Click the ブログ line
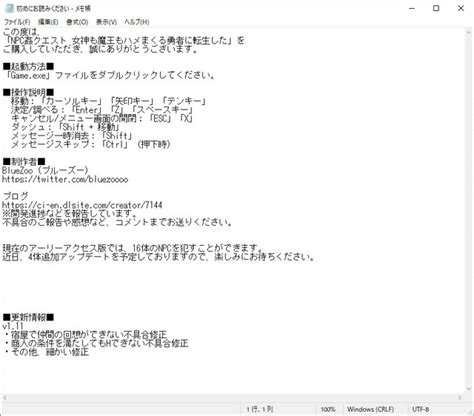This screenshot has width=474, height=416. (15, 196)
